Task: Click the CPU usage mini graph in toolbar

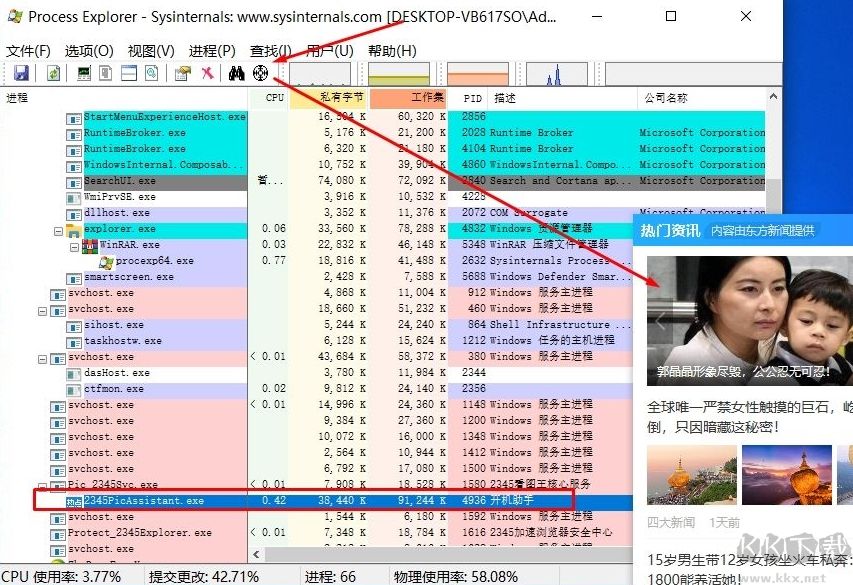Action: (x=320, y=74)
